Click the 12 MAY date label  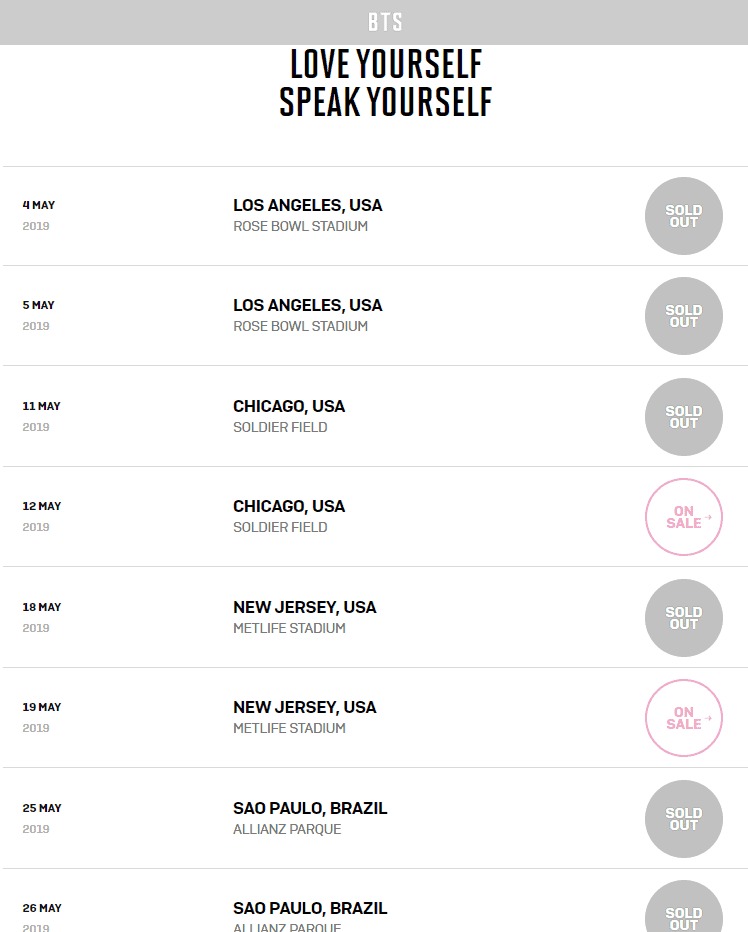(x=42, y=506)
